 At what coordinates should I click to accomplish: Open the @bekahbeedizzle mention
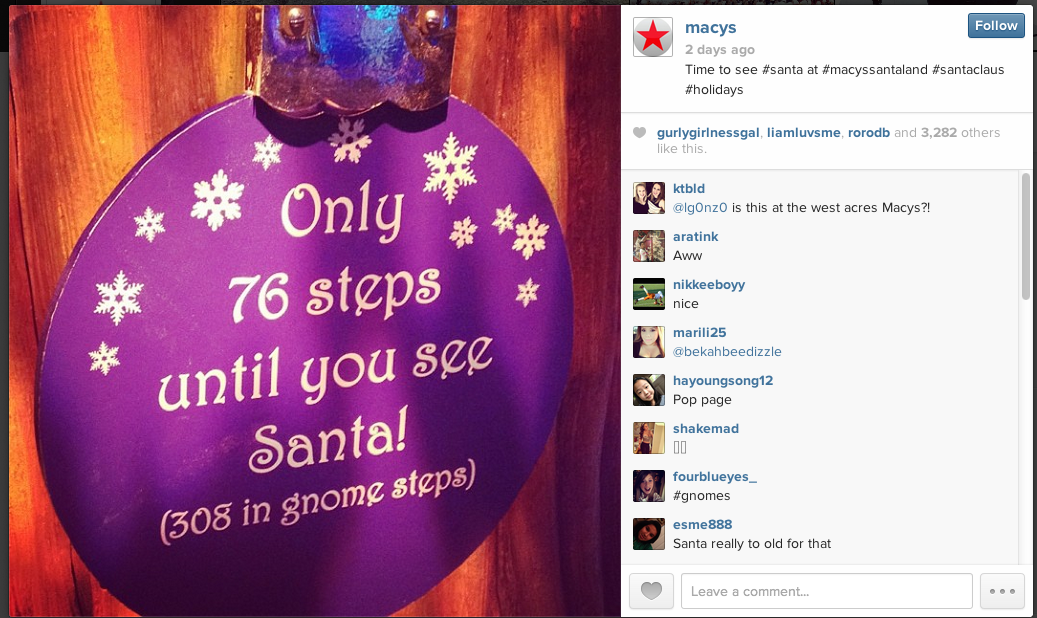pos(727,351)
